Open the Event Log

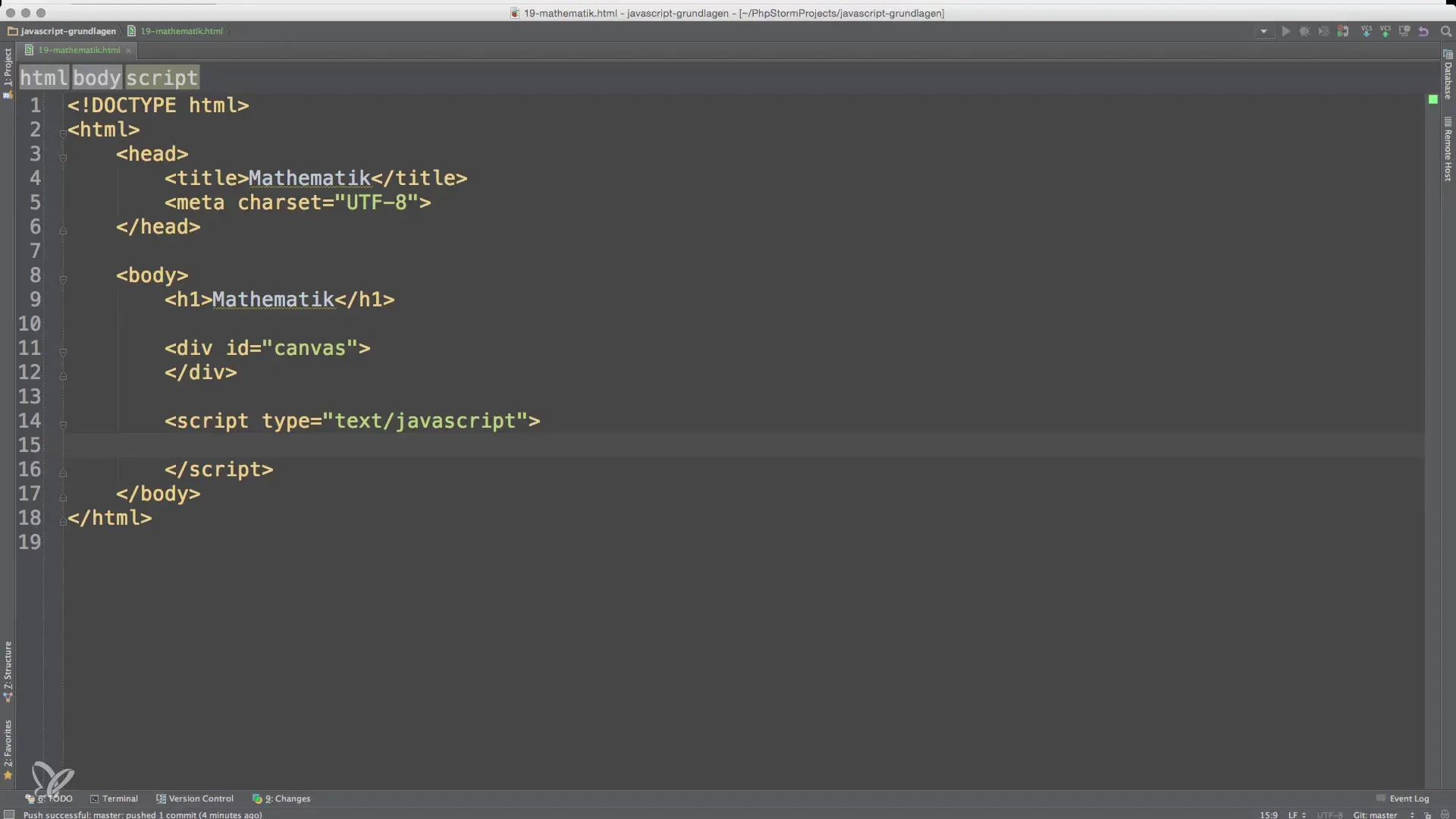(x=1403, y=799)
